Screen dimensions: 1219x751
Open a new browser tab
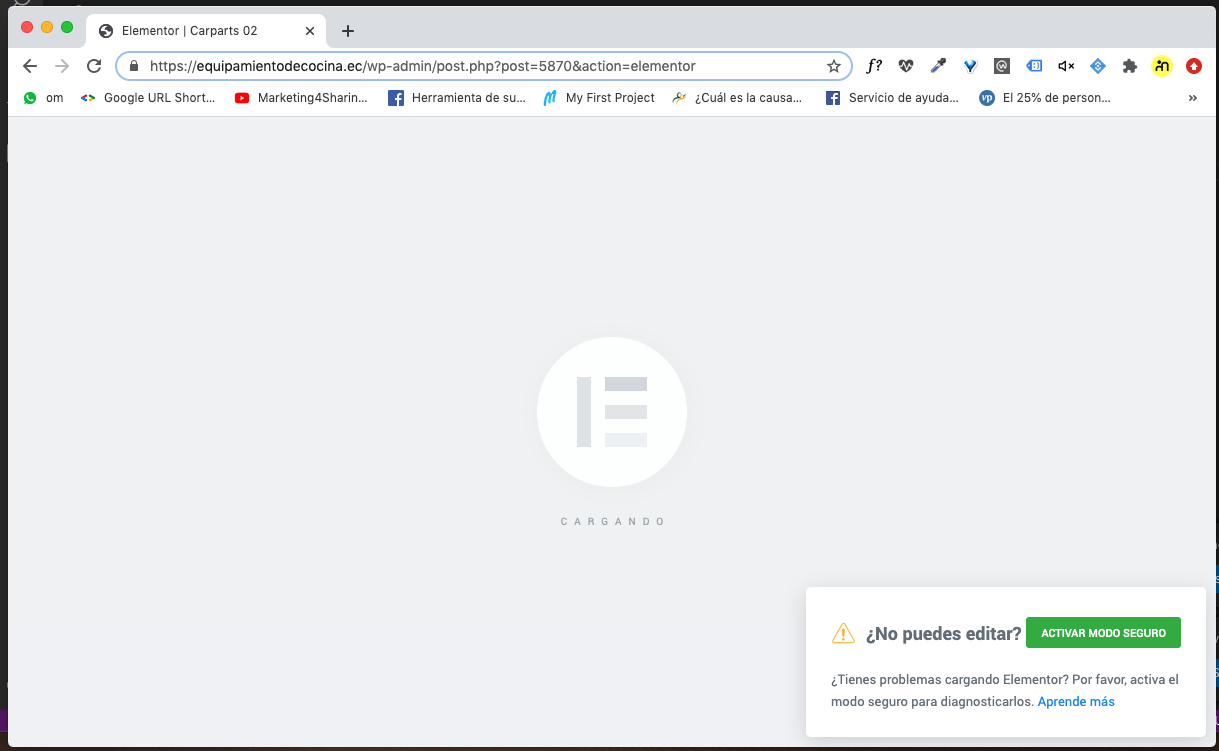coord(348,31)
